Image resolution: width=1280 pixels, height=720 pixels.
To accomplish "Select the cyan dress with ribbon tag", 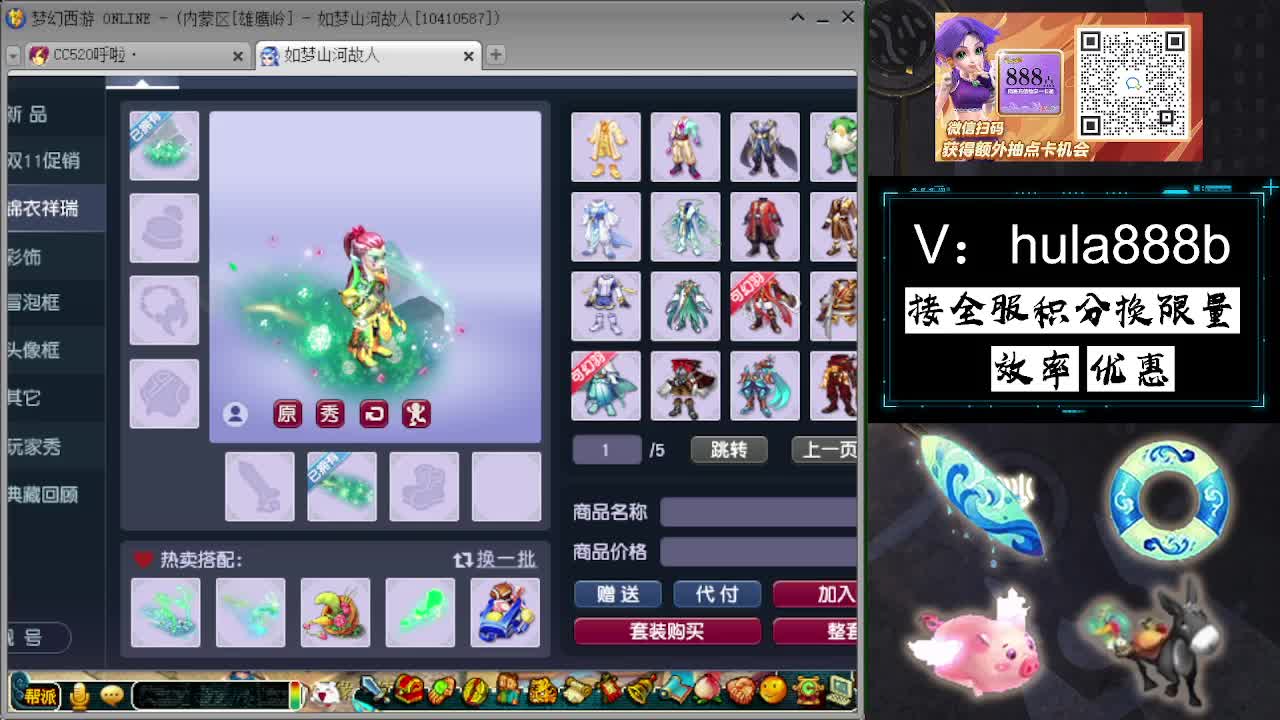I will pos(606,386).
